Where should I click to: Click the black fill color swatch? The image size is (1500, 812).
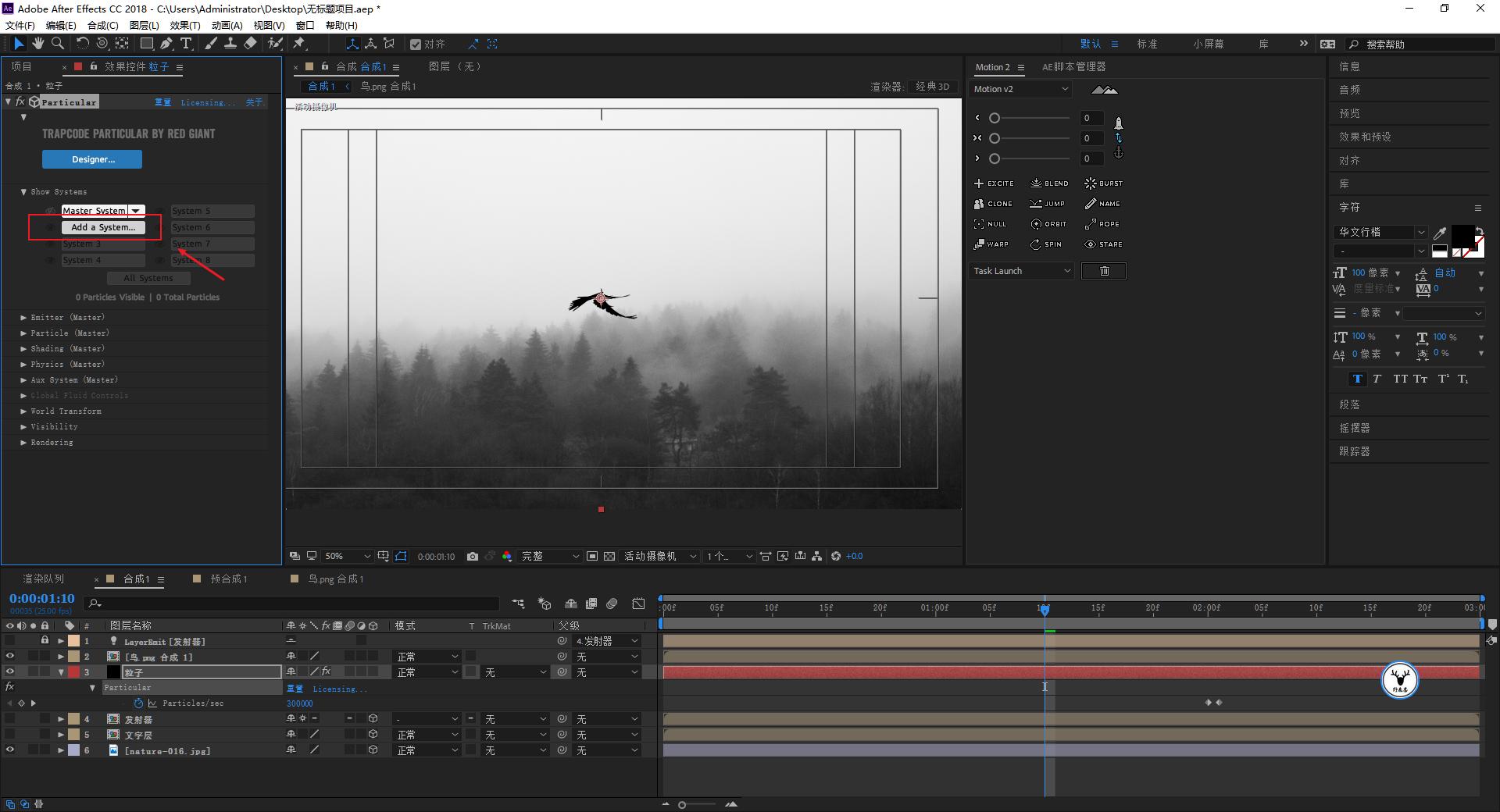[1461, 235]
